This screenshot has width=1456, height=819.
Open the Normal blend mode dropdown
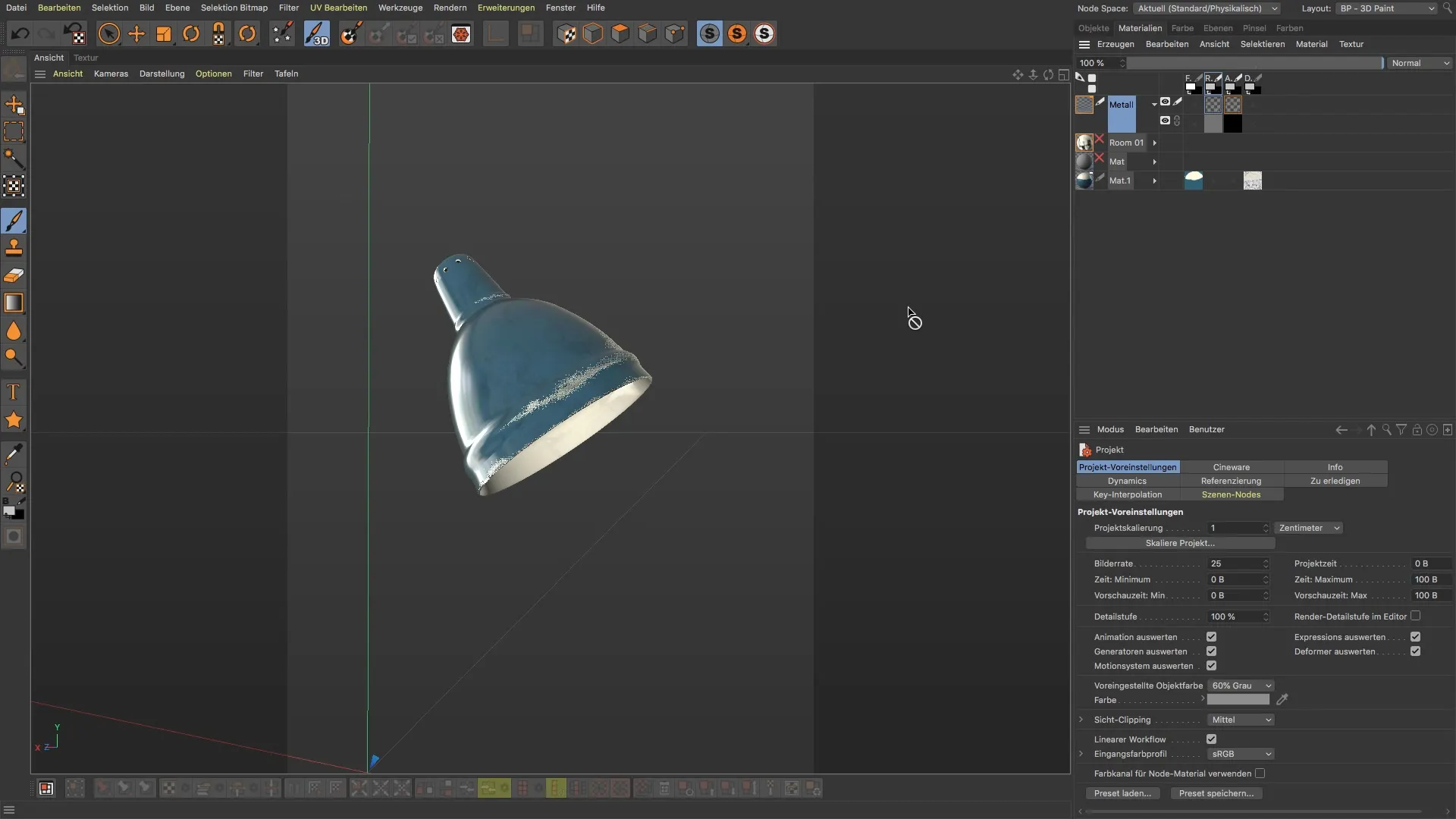tap(1420, 63)
